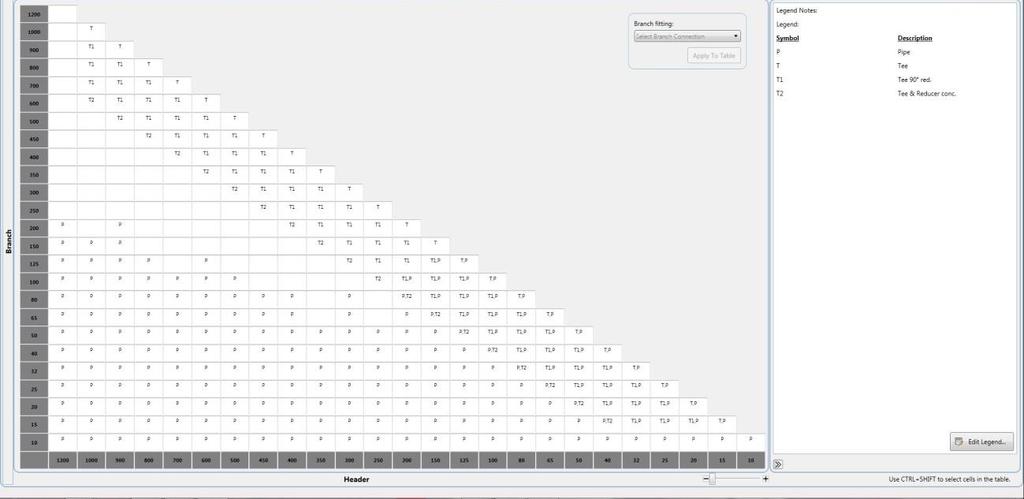This screenshot has width=1024, height=499.
Task: Select the T2 cell in branch row 500
Action: click(x=120, y=121)
